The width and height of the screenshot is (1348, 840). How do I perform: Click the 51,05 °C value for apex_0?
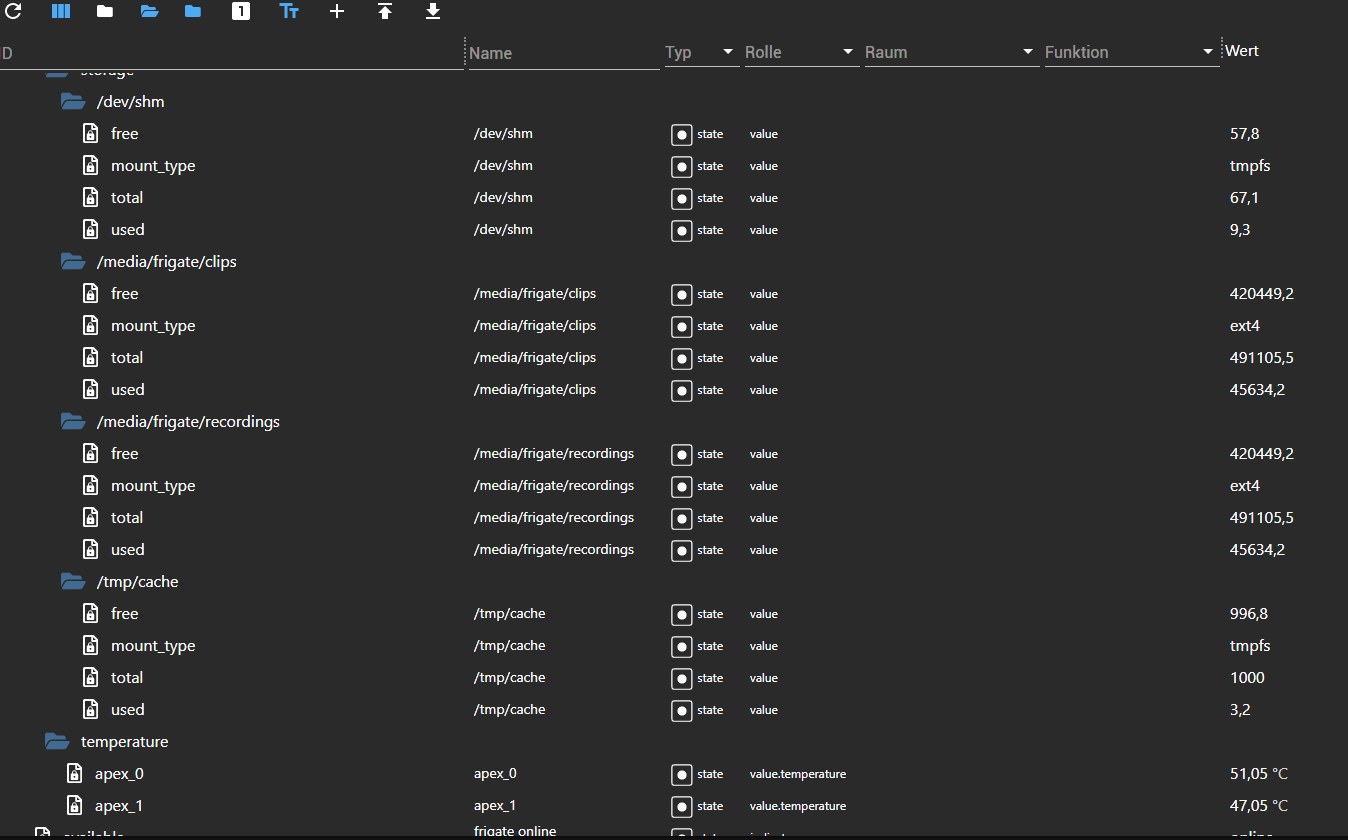click(1259, 774)
